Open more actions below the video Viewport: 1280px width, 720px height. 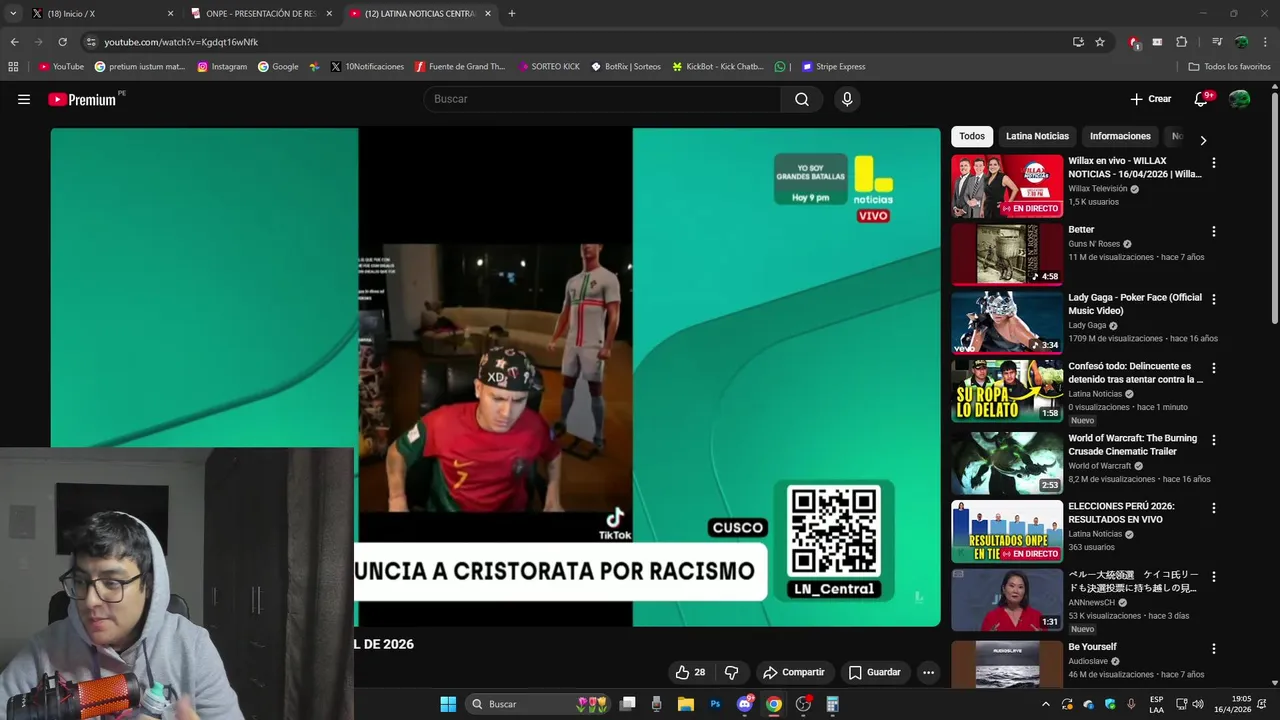pos(928,672)
